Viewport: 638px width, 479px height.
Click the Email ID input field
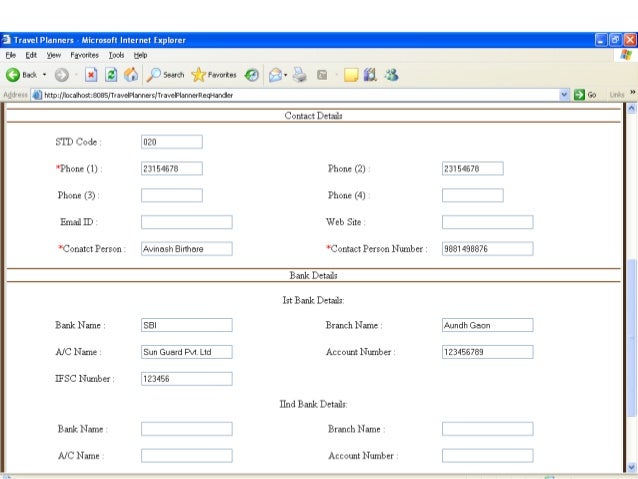click(x=186, y=222)
